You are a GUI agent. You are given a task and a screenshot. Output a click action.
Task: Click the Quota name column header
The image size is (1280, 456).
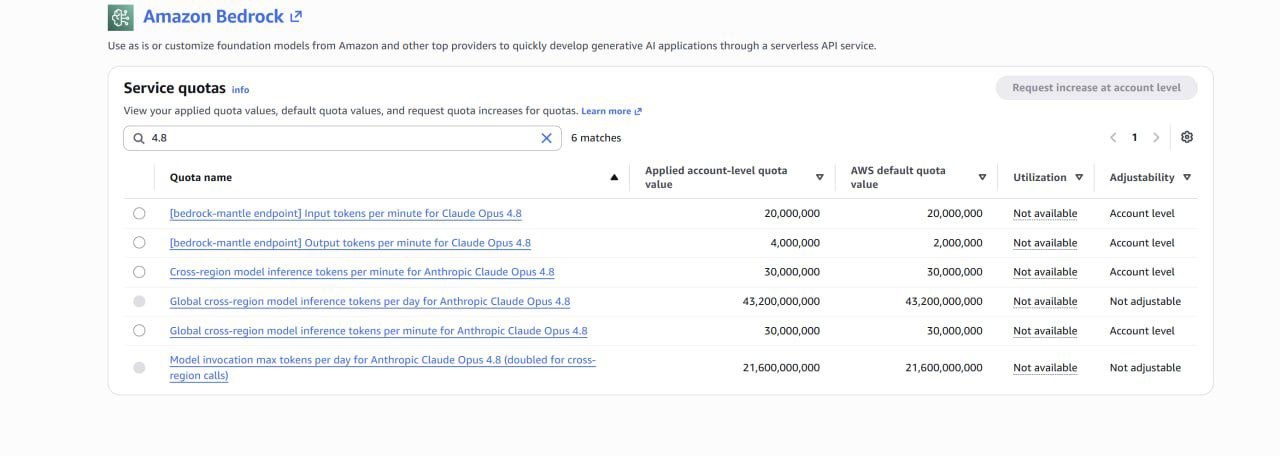click(201, 178)
